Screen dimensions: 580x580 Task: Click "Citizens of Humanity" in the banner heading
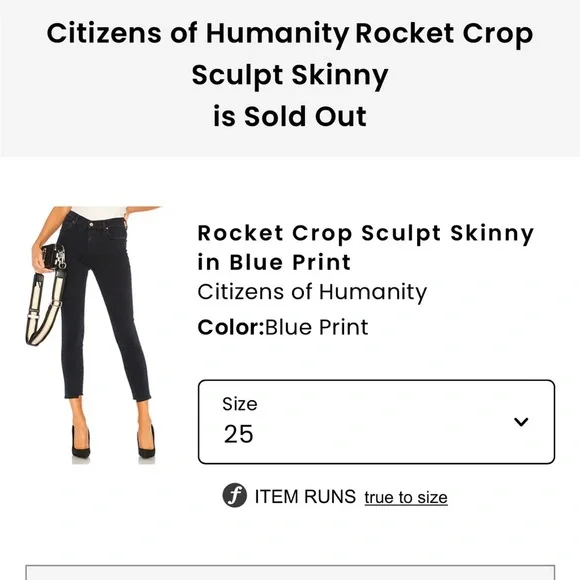click(198, 34)
